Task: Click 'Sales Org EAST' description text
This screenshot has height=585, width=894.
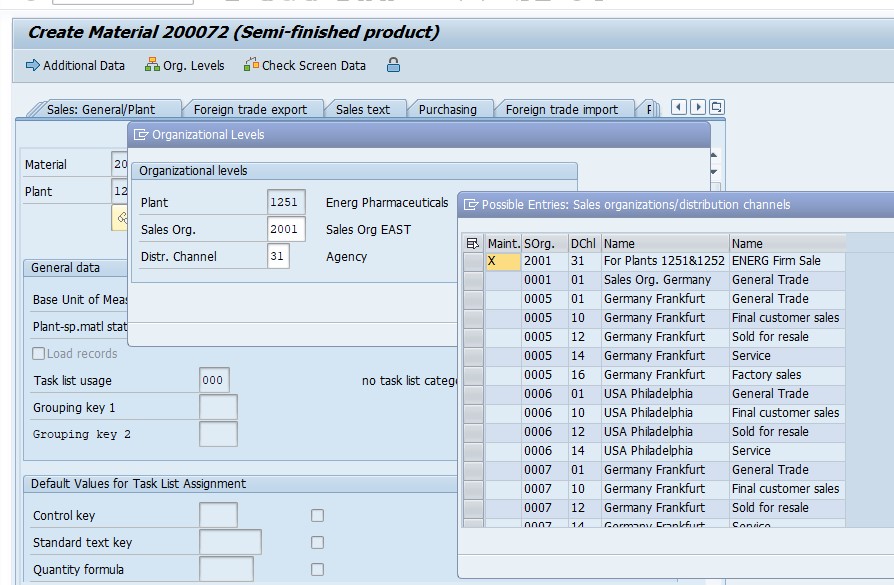Action: click(368, 230)
